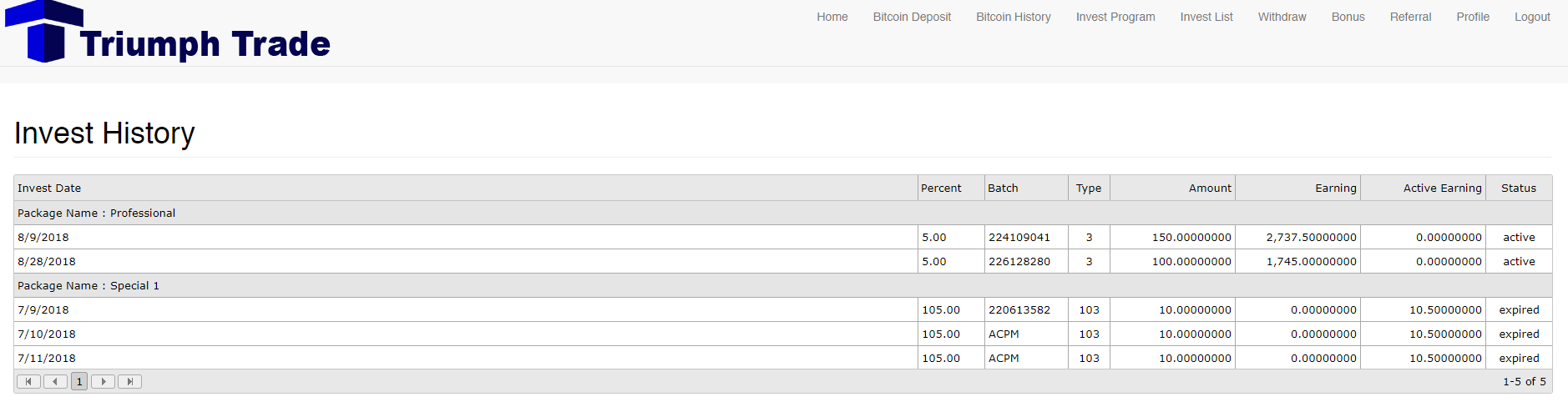The width and height of the screenshot is (1568, 402).
Task: Log out of the account
Action: tap(1532, 17)
